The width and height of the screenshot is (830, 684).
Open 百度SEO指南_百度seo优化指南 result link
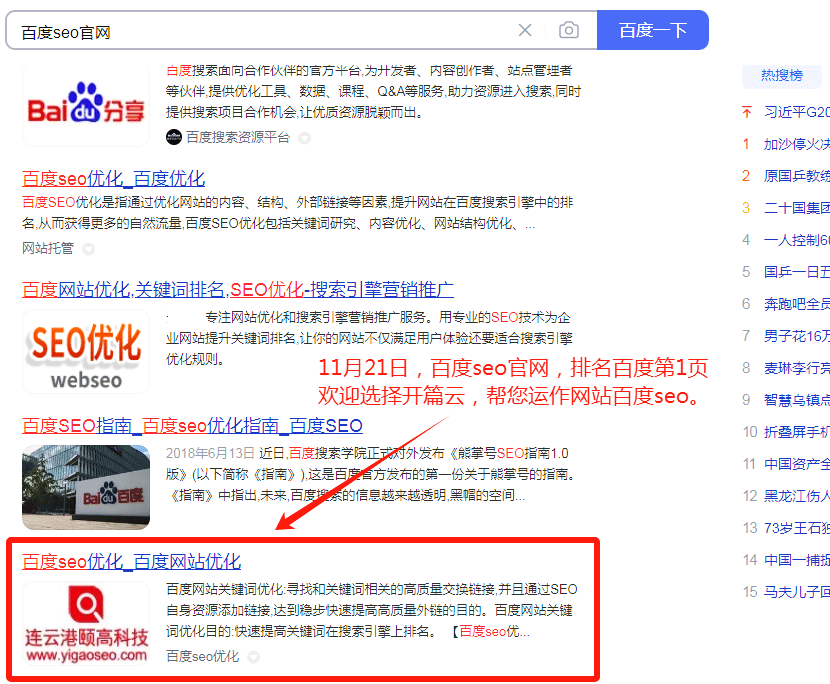(x=192, y=426)
